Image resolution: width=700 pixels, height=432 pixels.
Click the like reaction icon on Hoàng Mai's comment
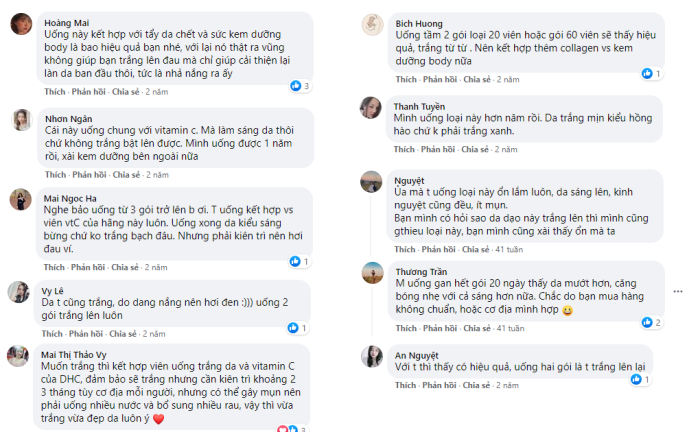click(295, 86)
